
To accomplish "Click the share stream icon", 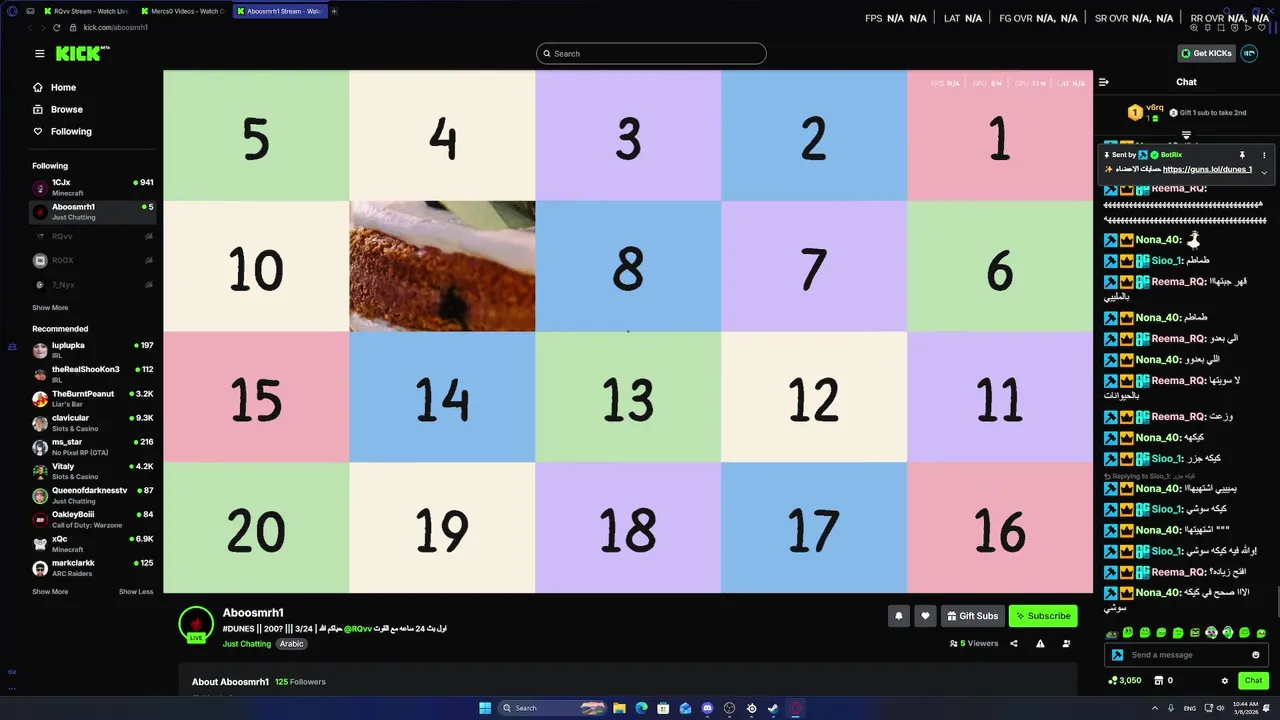I will click(x=1014, y=644).
